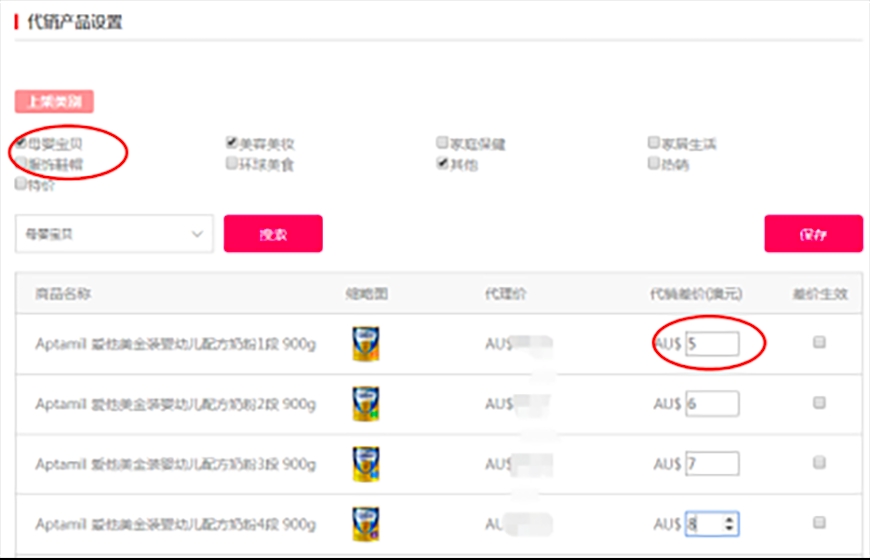Tick 差价生效 checkbox for Aptamil 1段 row

[819, 342]
